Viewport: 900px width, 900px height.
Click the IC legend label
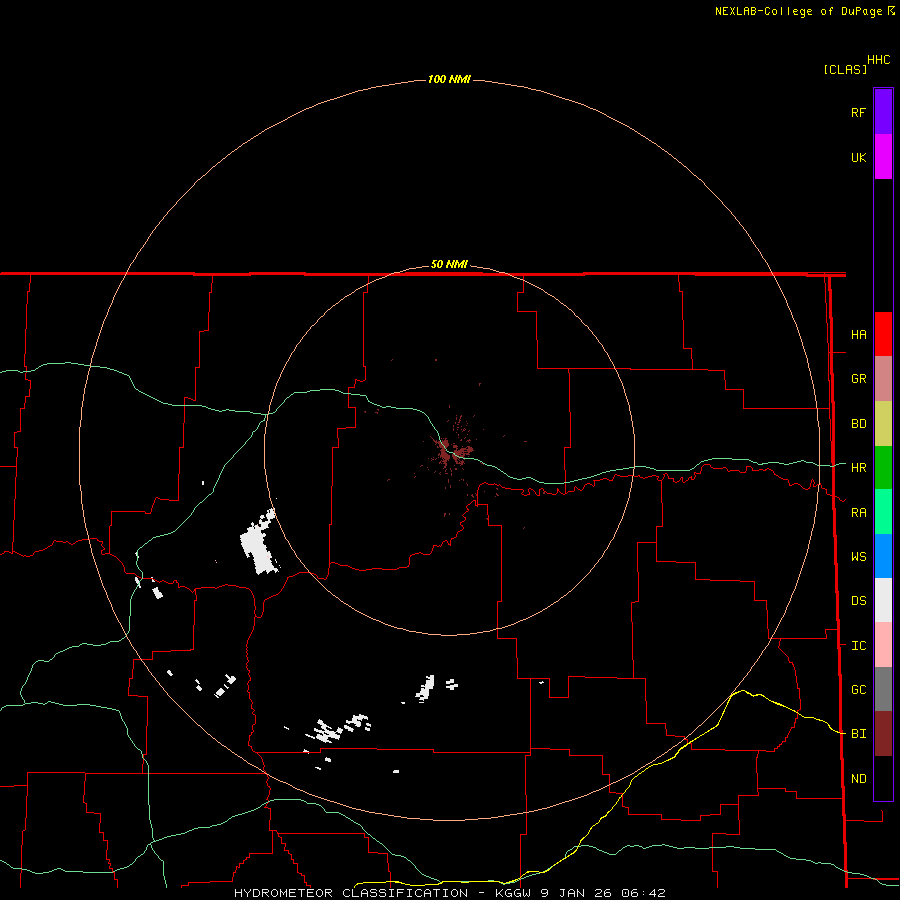(x=858, y=646)
